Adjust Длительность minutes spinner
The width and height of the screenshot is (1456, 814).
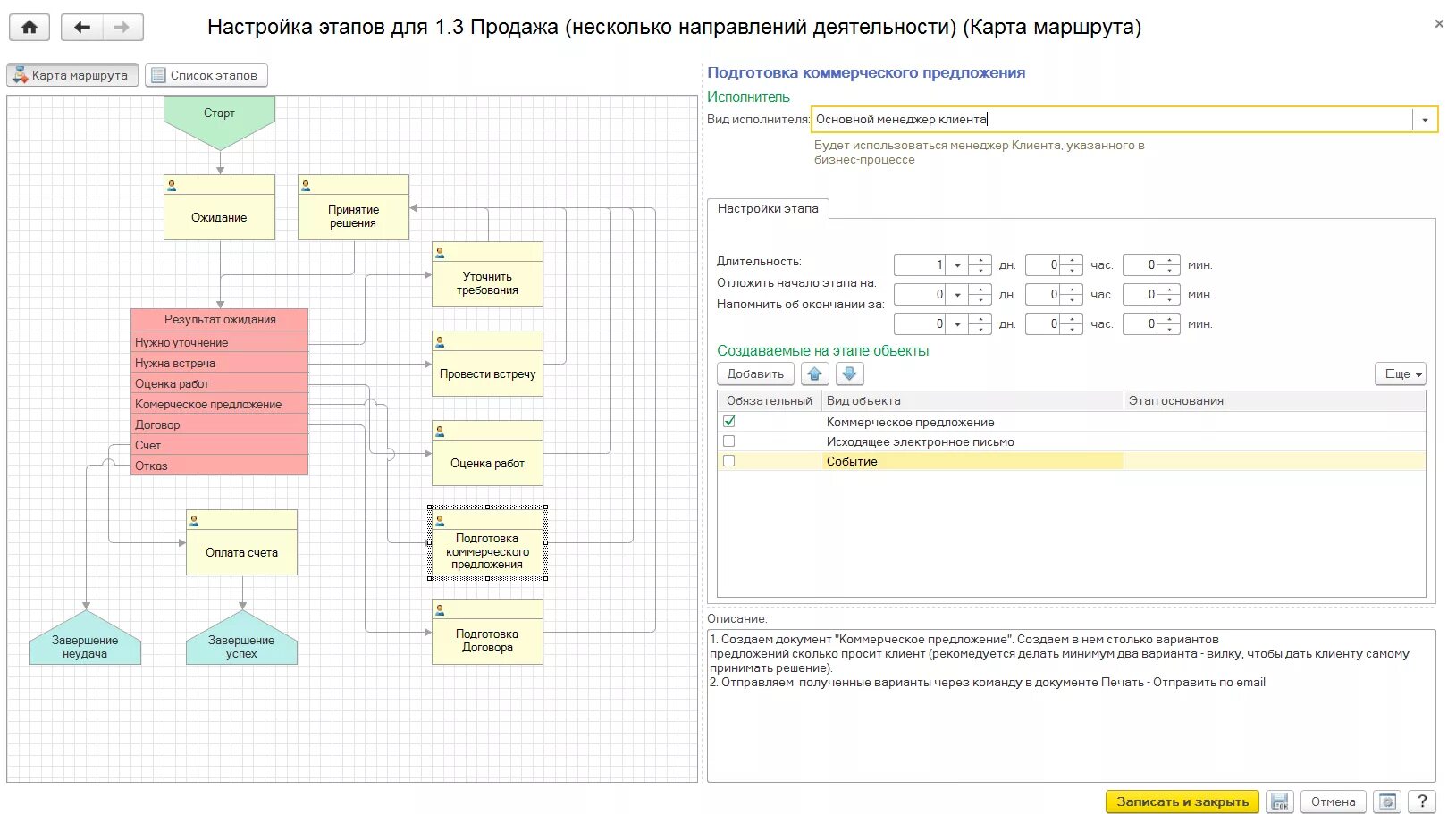pyautogui.click(x=1169, y=265)
